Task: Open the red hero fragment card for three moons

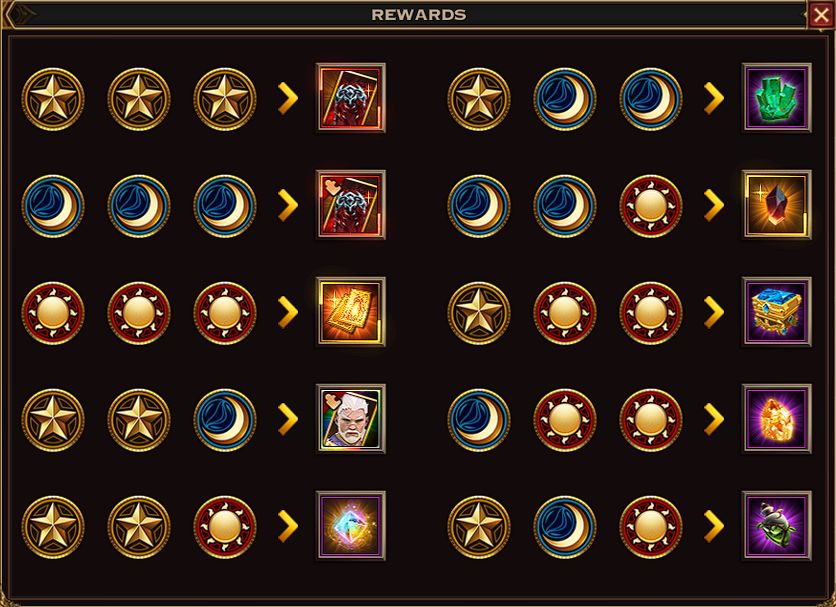Action: pos(351,204)
